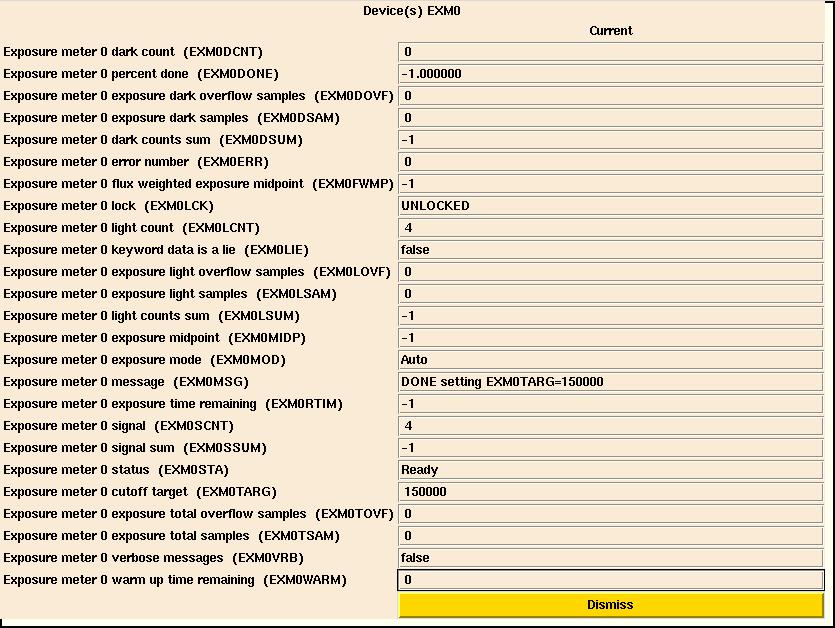Select the percent done field showing -1.000000
The image size is (835, 628).
610,74
